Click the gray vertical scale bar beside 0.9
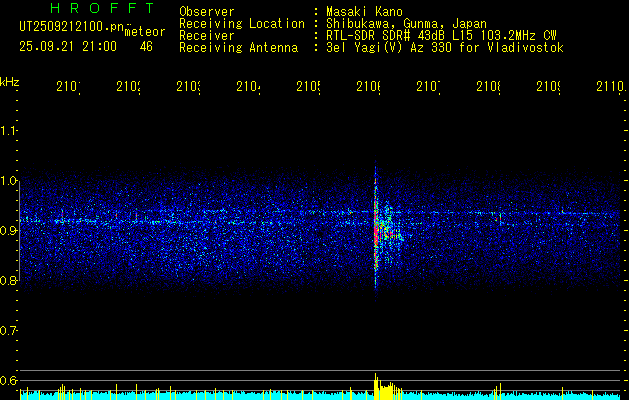Viewport: 629px width, 400px height. click(x=19, y=231)
